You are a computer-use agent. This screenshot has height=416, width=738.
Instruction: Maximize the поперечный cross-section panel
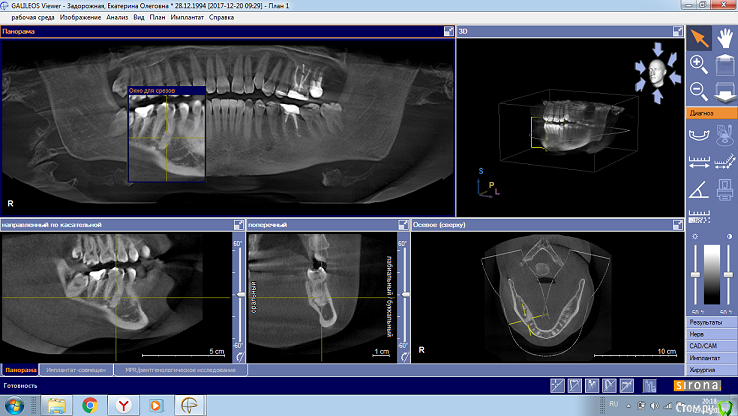coord(403,225)
